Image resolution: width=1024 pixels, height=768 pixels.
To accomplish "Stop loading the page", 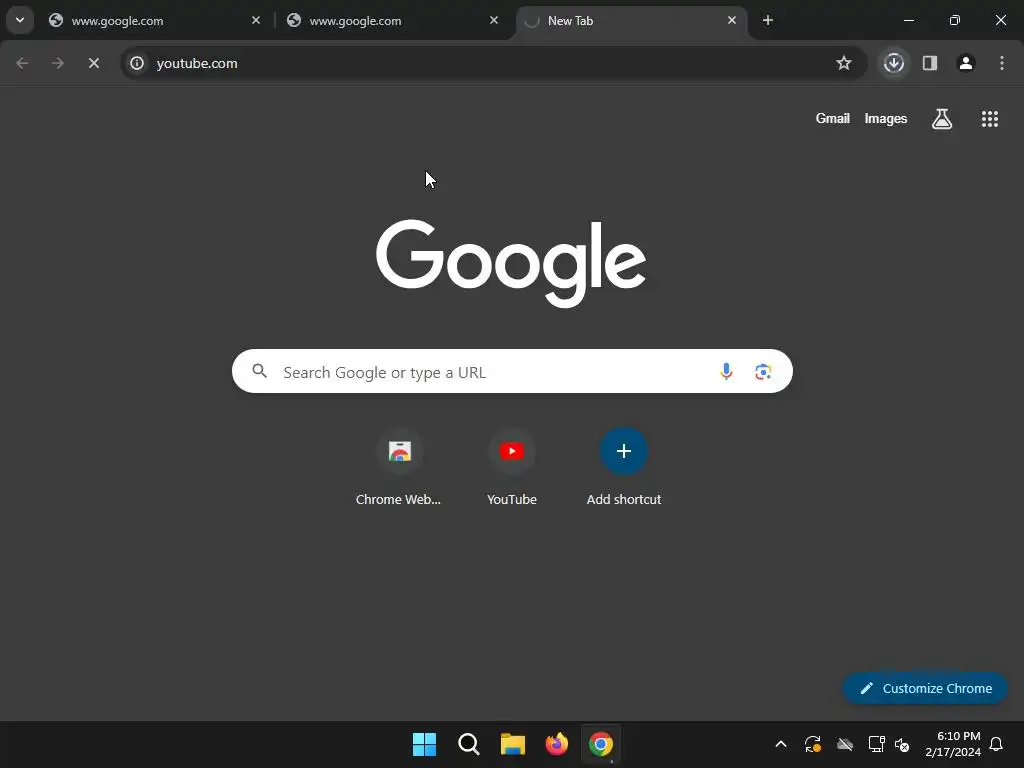I will point(94,63).
